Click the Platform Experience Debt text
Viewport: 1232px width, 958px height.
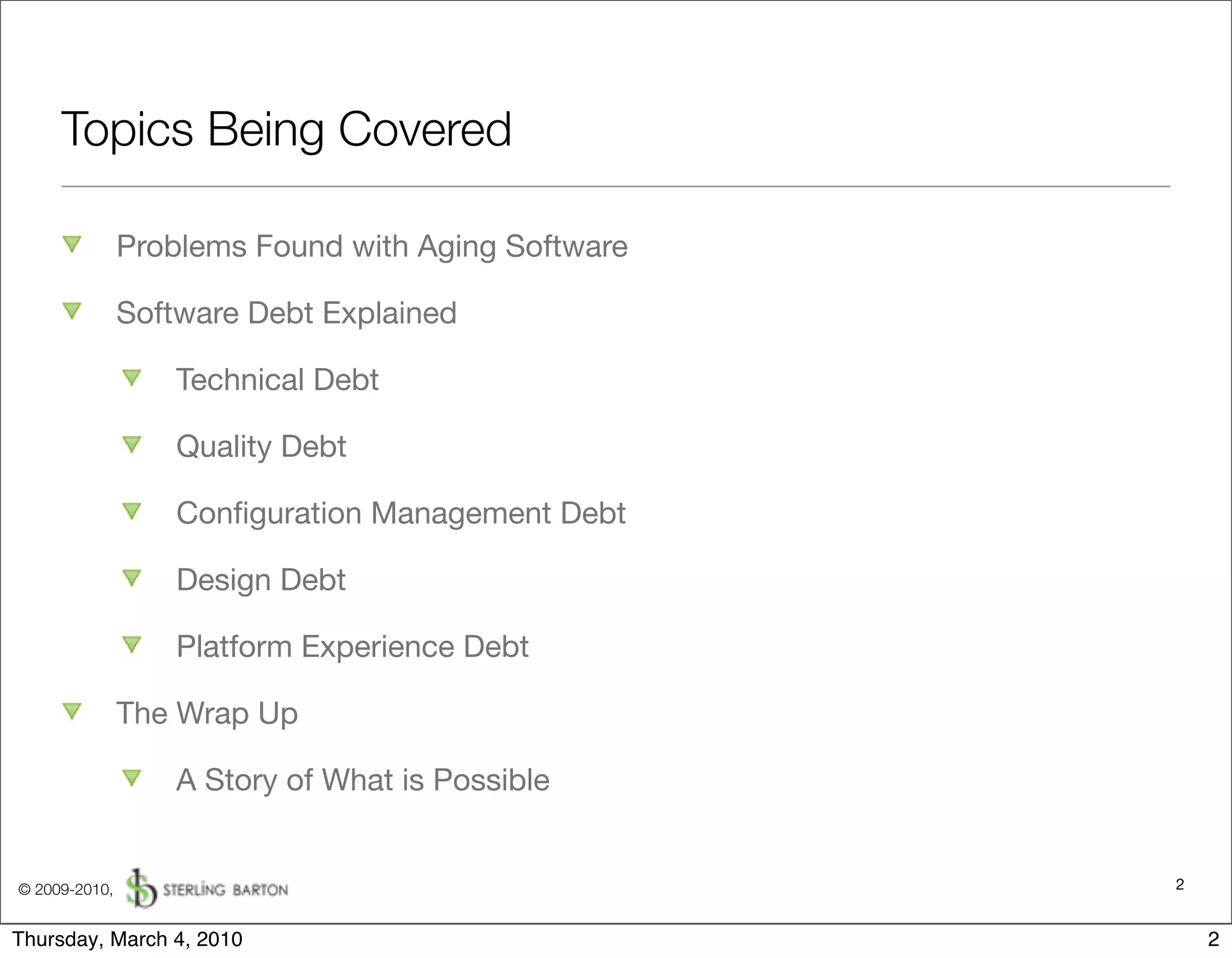[353, 647]
